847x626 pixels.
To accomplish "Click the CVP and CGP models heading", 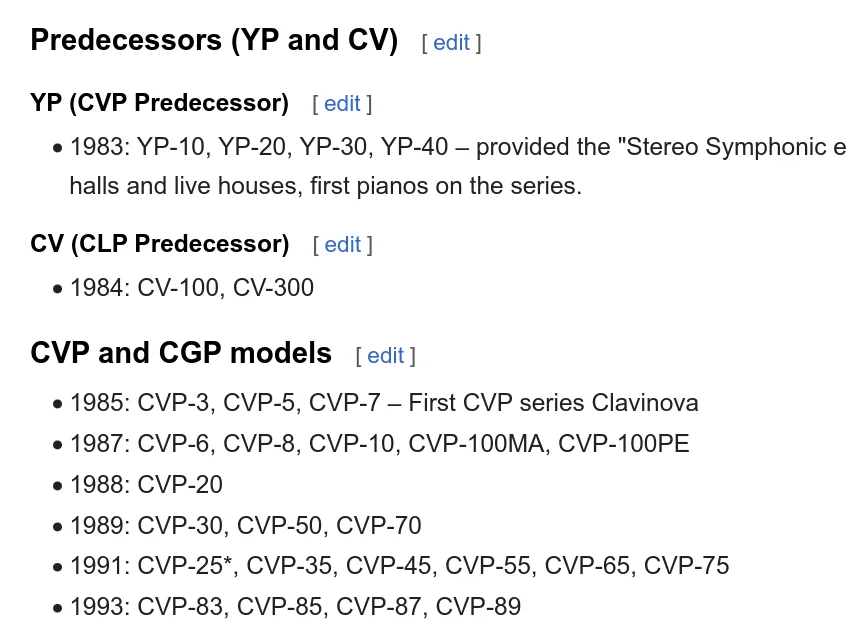I will click(x=181, y=353).
